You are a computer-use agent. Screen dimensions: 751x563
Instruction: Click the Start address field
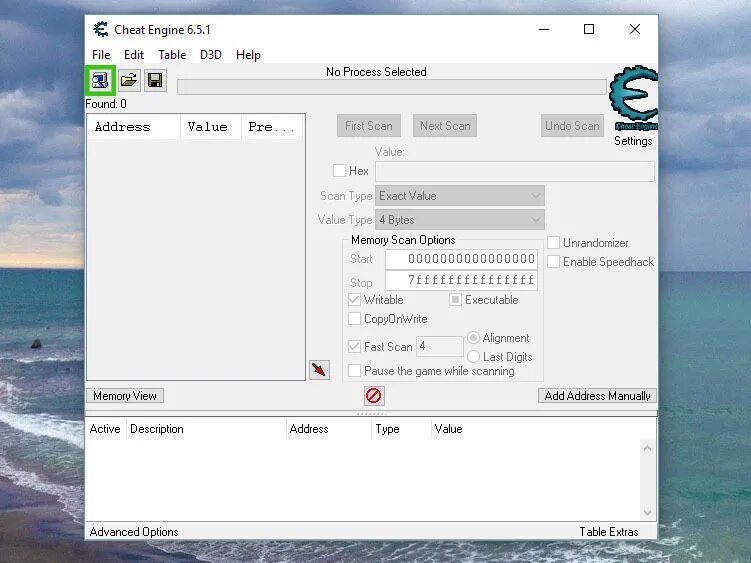[x=461, y=259]
